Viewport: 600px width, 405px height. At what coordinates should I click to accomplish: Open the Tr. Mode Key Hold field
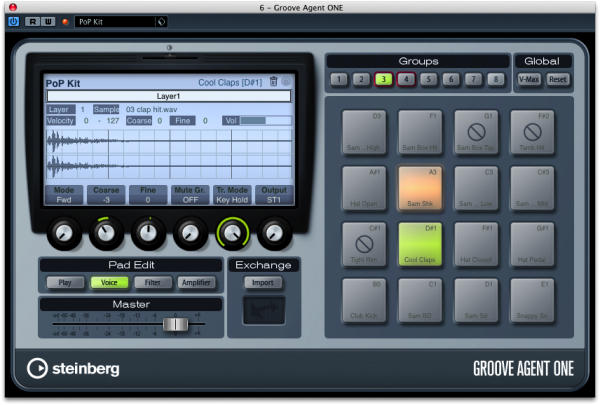pyautogui.click(x=232, y=195)
